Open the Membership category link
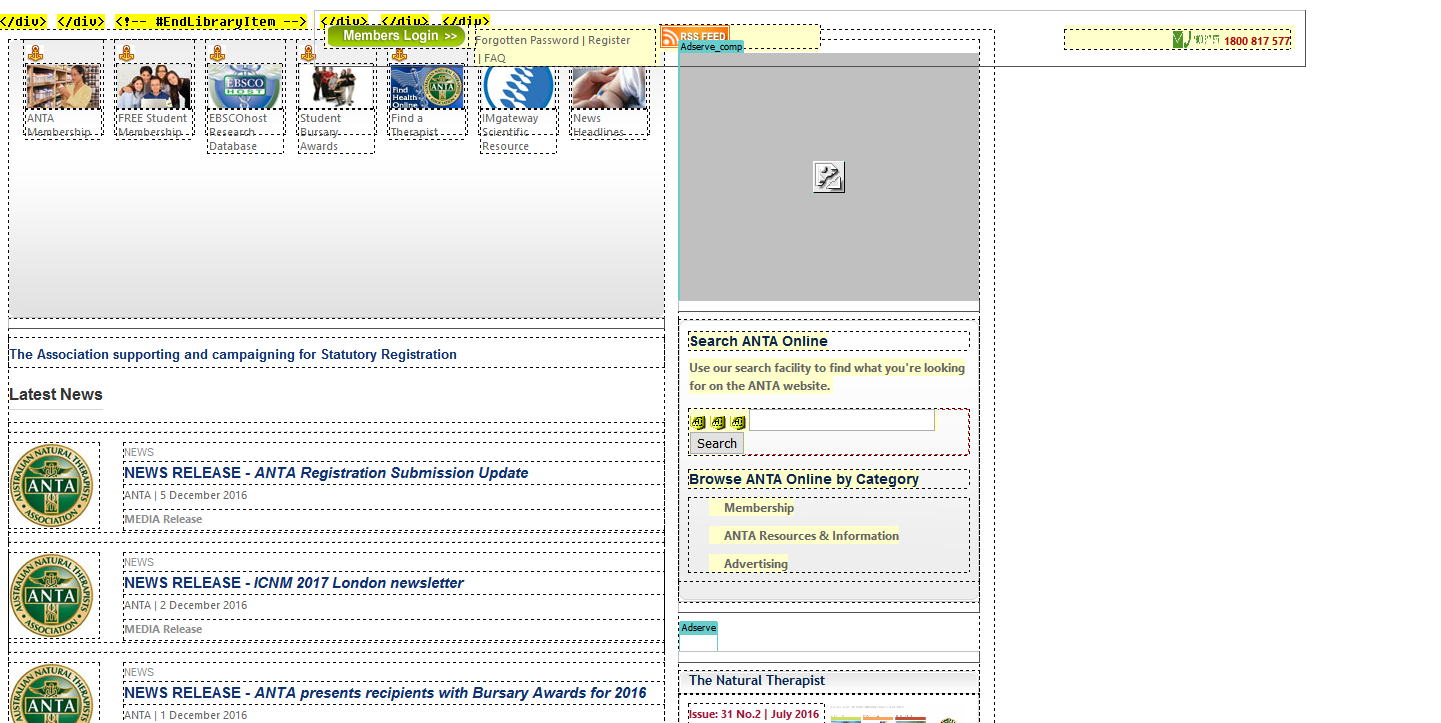Image resolution: width=1441 pixels, height=723 pixels. (x=759, y=508)
